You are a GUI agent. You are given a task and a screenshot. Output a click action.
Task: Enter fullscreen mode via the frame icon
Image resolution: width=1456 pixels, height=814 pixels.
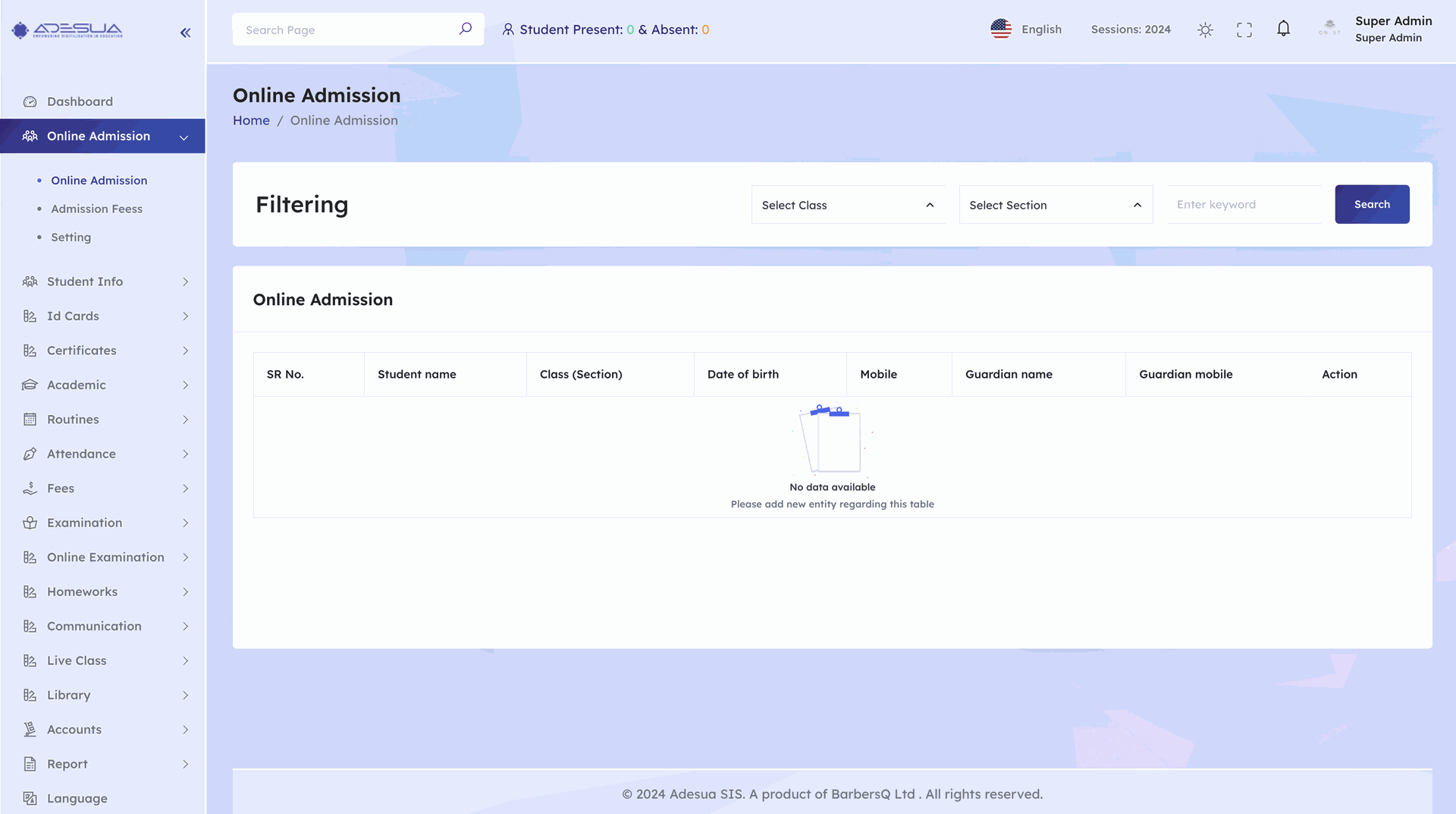click(x=1244, y=30)
